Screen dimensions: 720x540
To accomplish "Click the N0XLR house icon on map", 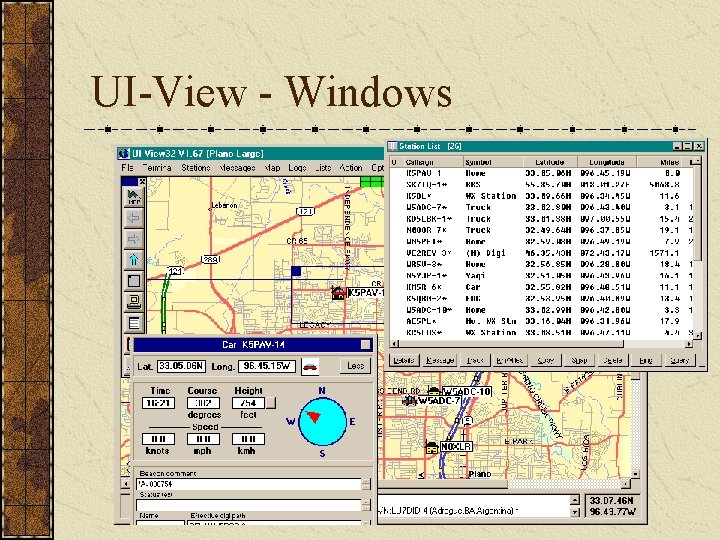I will click(431, 447).
